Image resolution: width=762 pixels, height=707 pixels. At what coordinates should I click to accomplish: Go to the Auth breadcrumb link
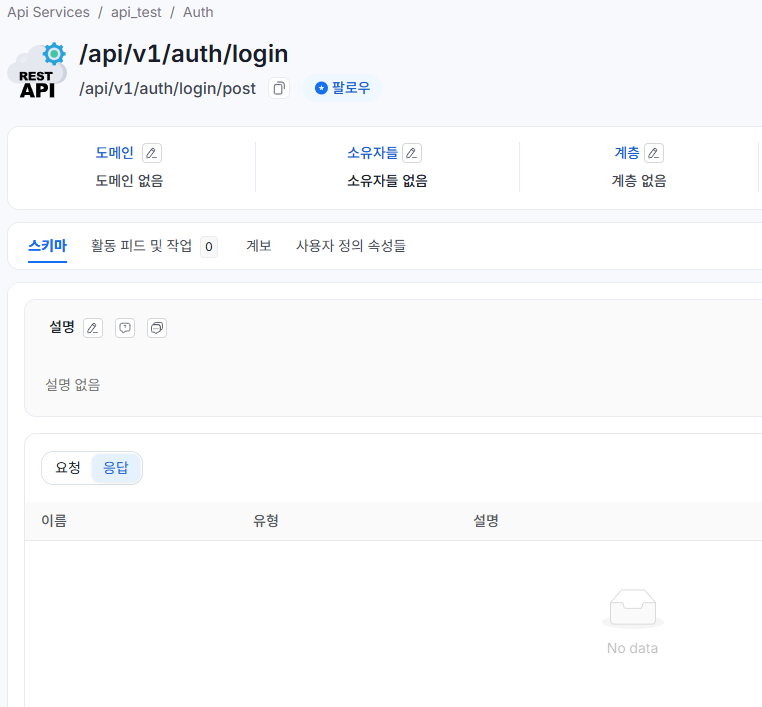[198, 12]
